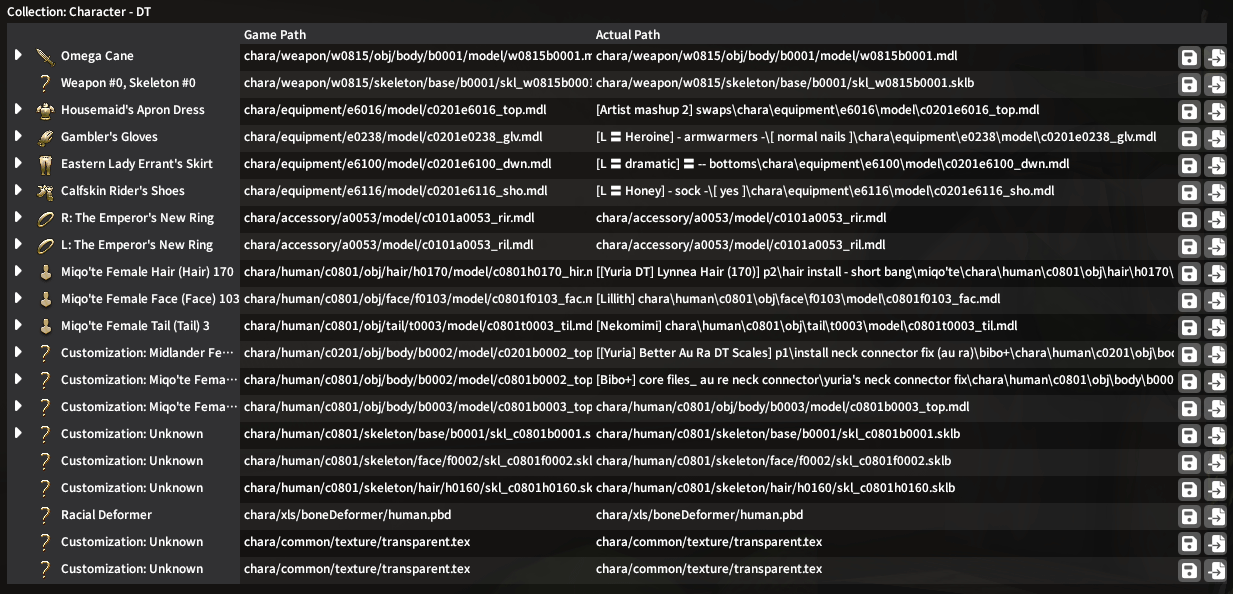
Task: Click the shoes icon for Calfskin Rider's Shoes
Action: (44, 191)
